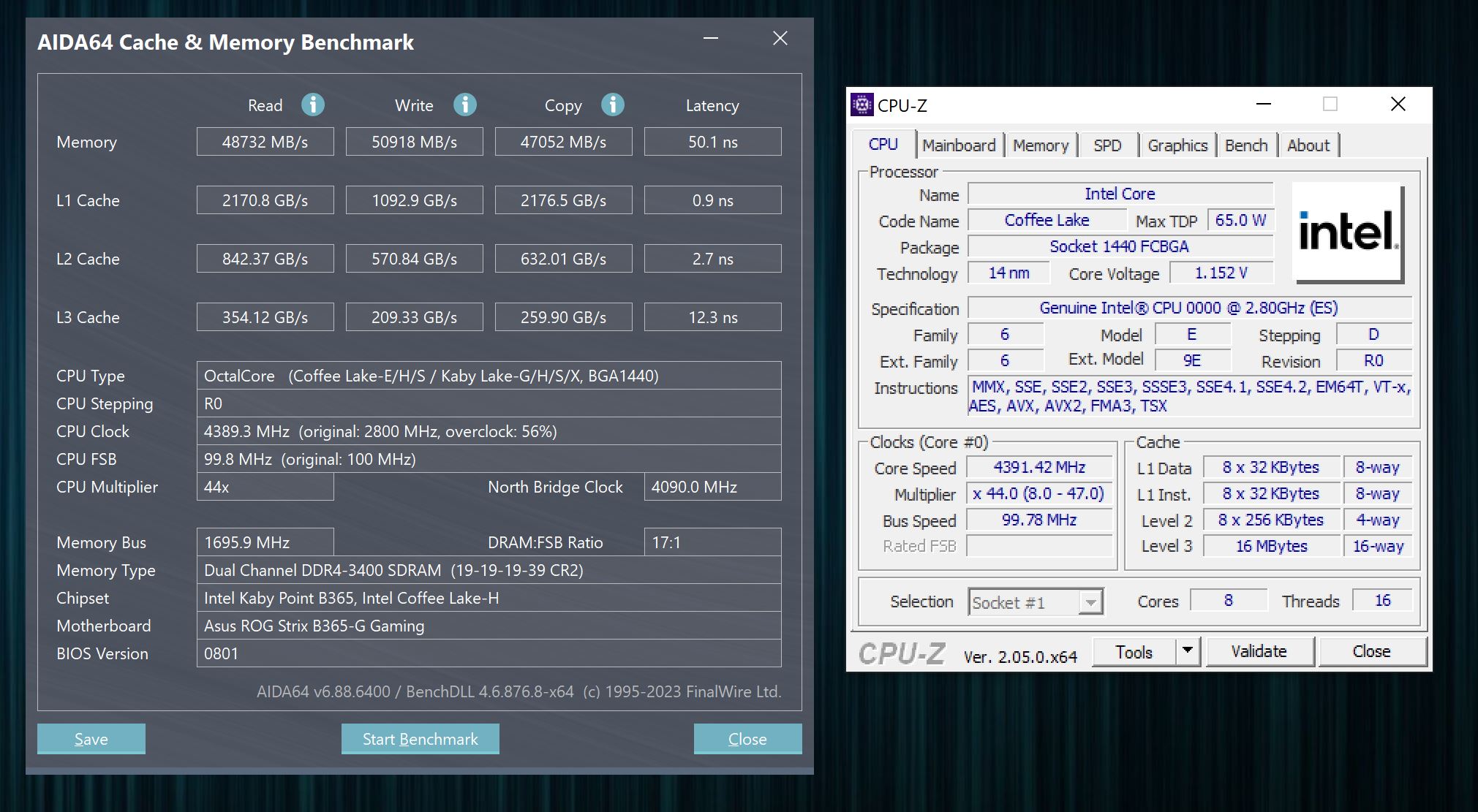Click the CPU-Z Tools button
This screenshot has height=812, width=1478.
pyautogui.click(x=1134, y=651)
